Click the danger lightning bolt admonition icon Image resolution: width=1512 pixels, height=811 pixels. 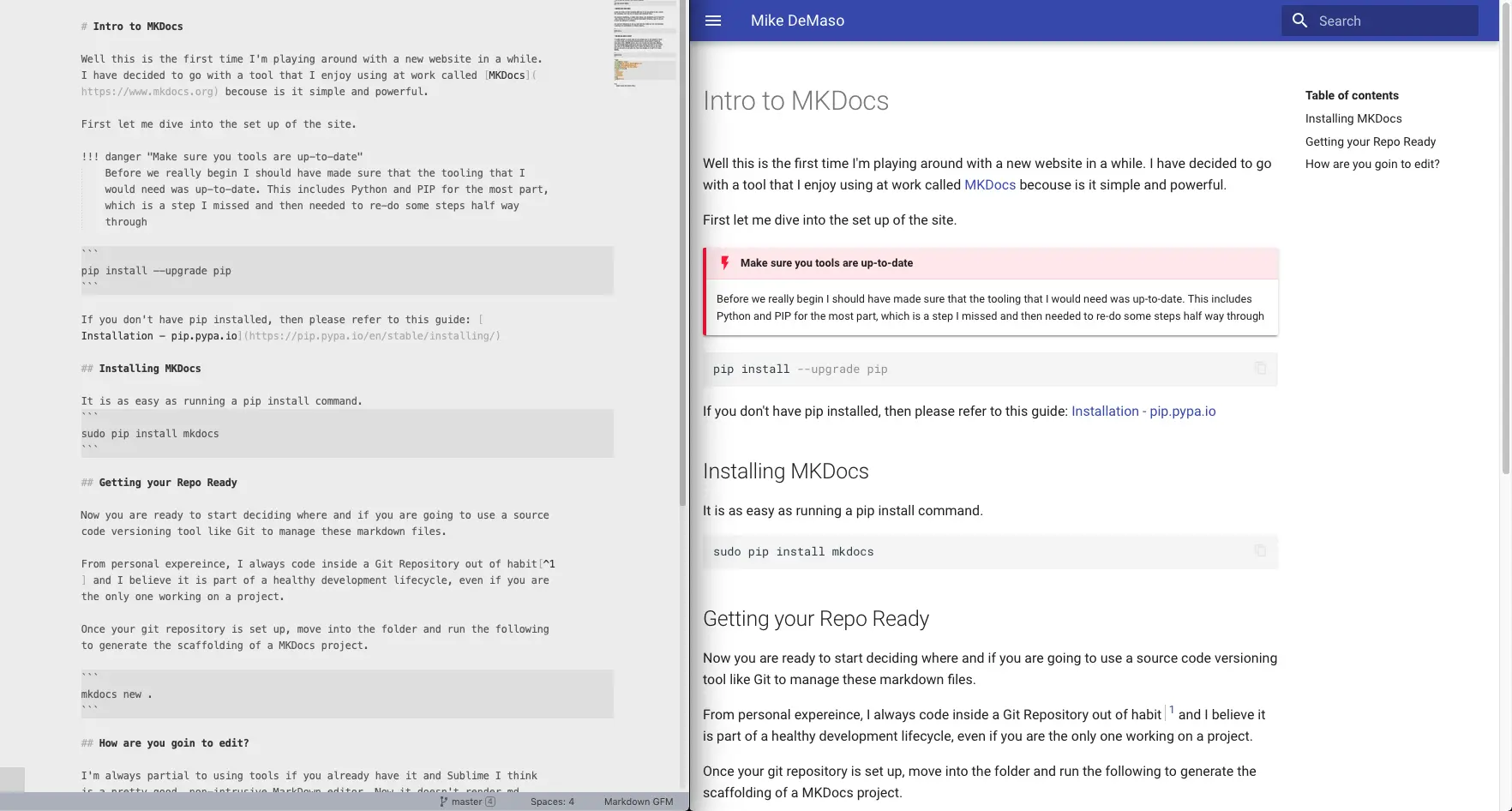[x=725, y=262]
